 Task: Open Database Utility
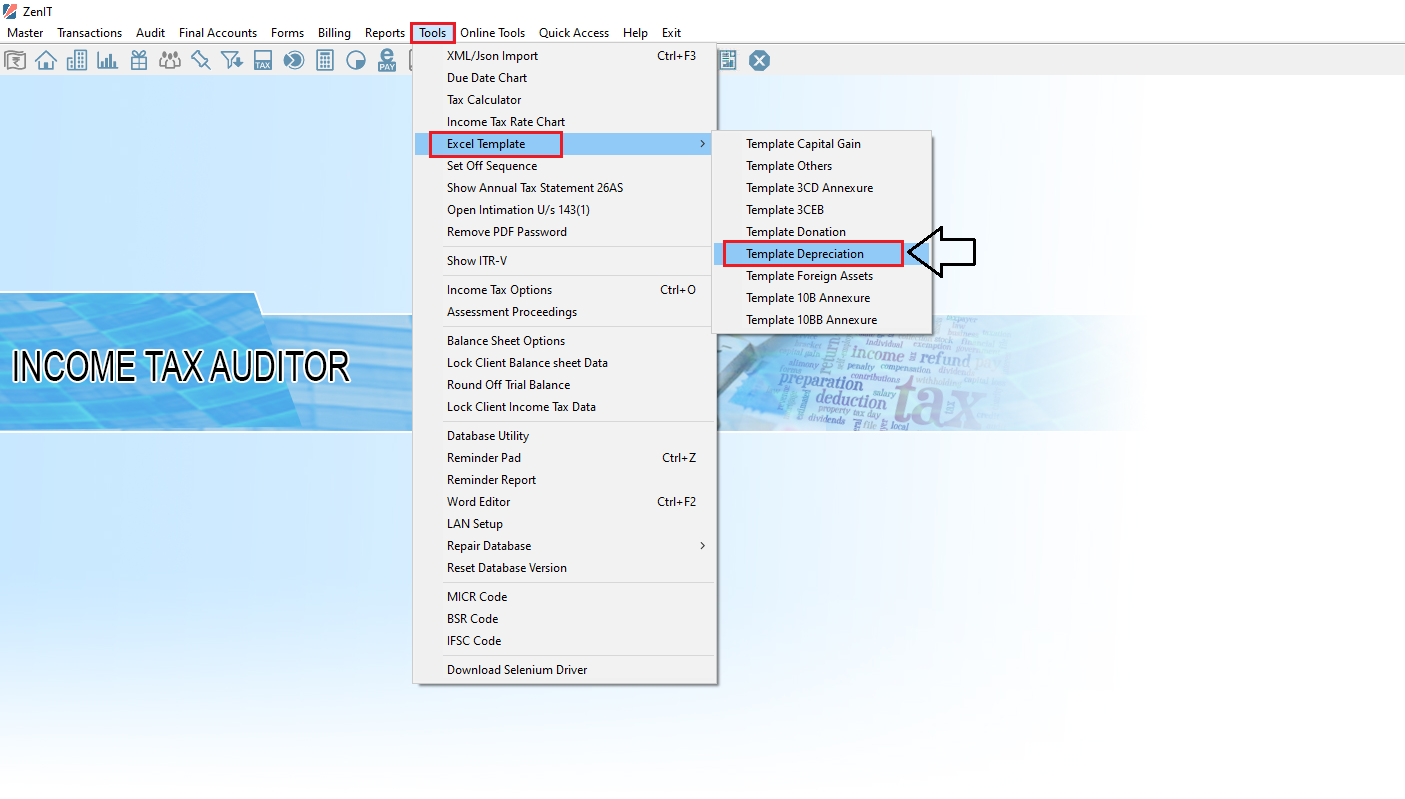(565, 436)
